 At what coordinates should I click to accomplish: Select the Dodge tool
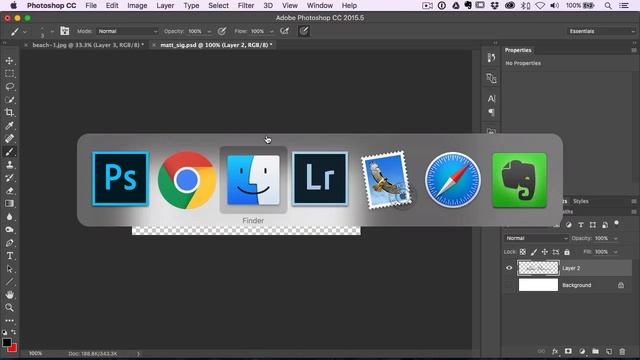(x=9, y=230)
